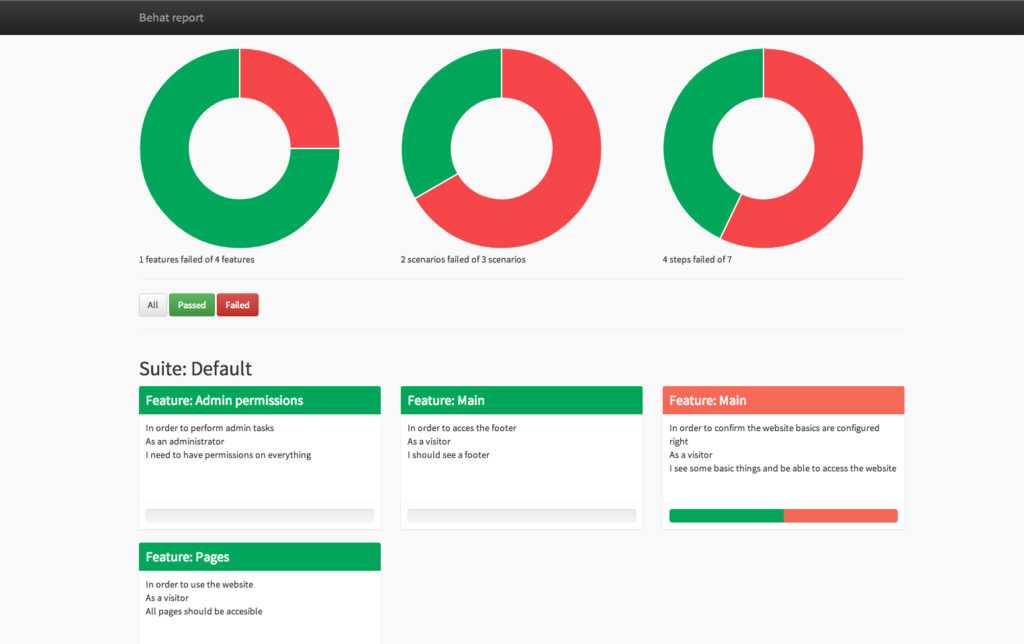Click the steps donut chart
The height and width of the screenshot is (644, 1024).
coord(762,148)
